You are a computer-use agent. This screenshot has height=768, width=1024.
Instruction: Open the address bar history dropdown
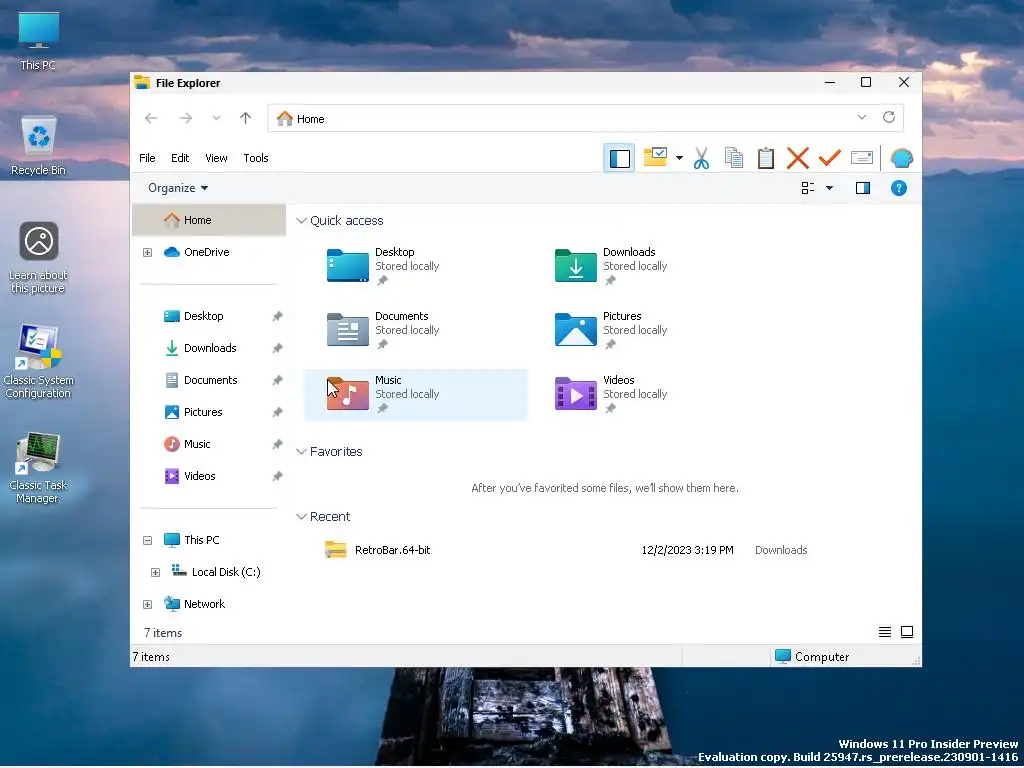(861, 118)
